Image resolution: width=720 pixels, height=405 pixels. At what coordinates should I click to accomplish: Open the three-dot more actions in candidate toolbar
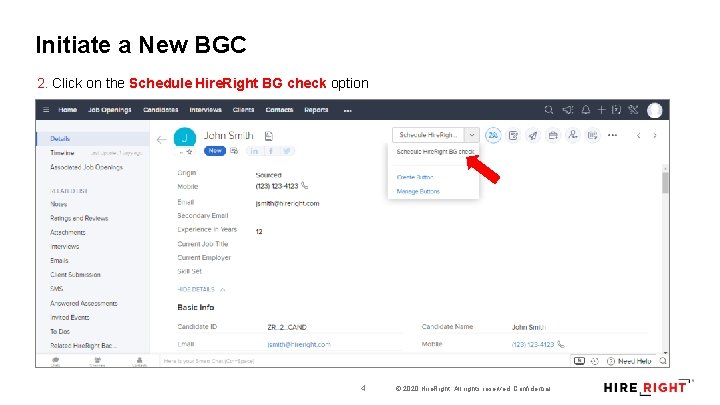click(612, 135)
